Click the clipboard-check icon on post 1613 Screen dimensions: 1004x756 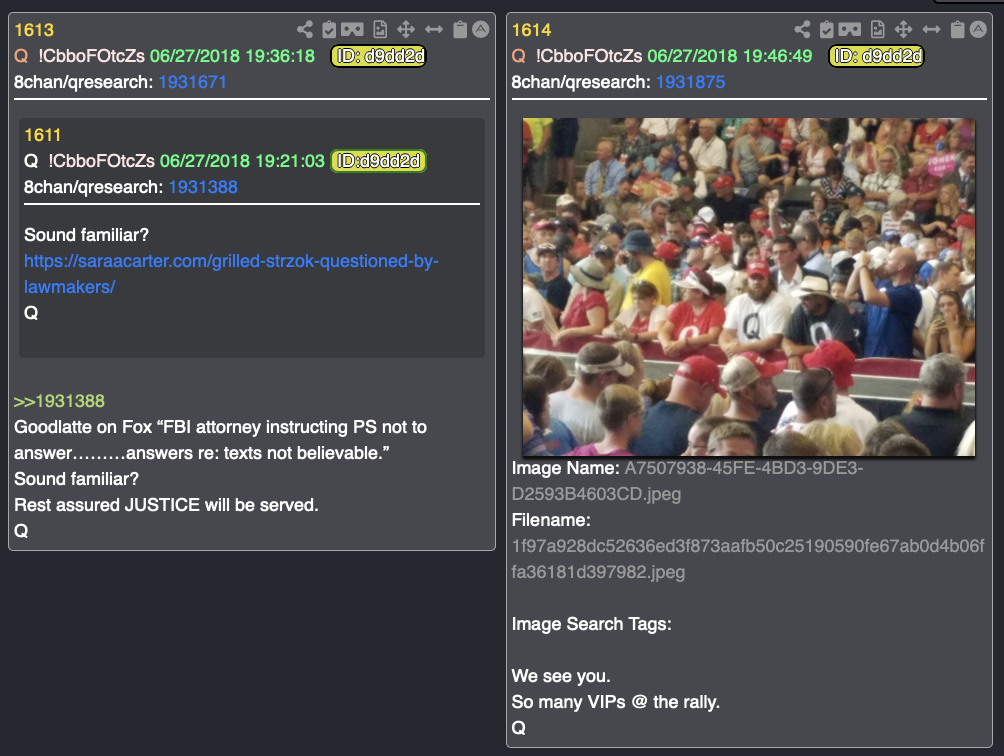tap(329, 29)
